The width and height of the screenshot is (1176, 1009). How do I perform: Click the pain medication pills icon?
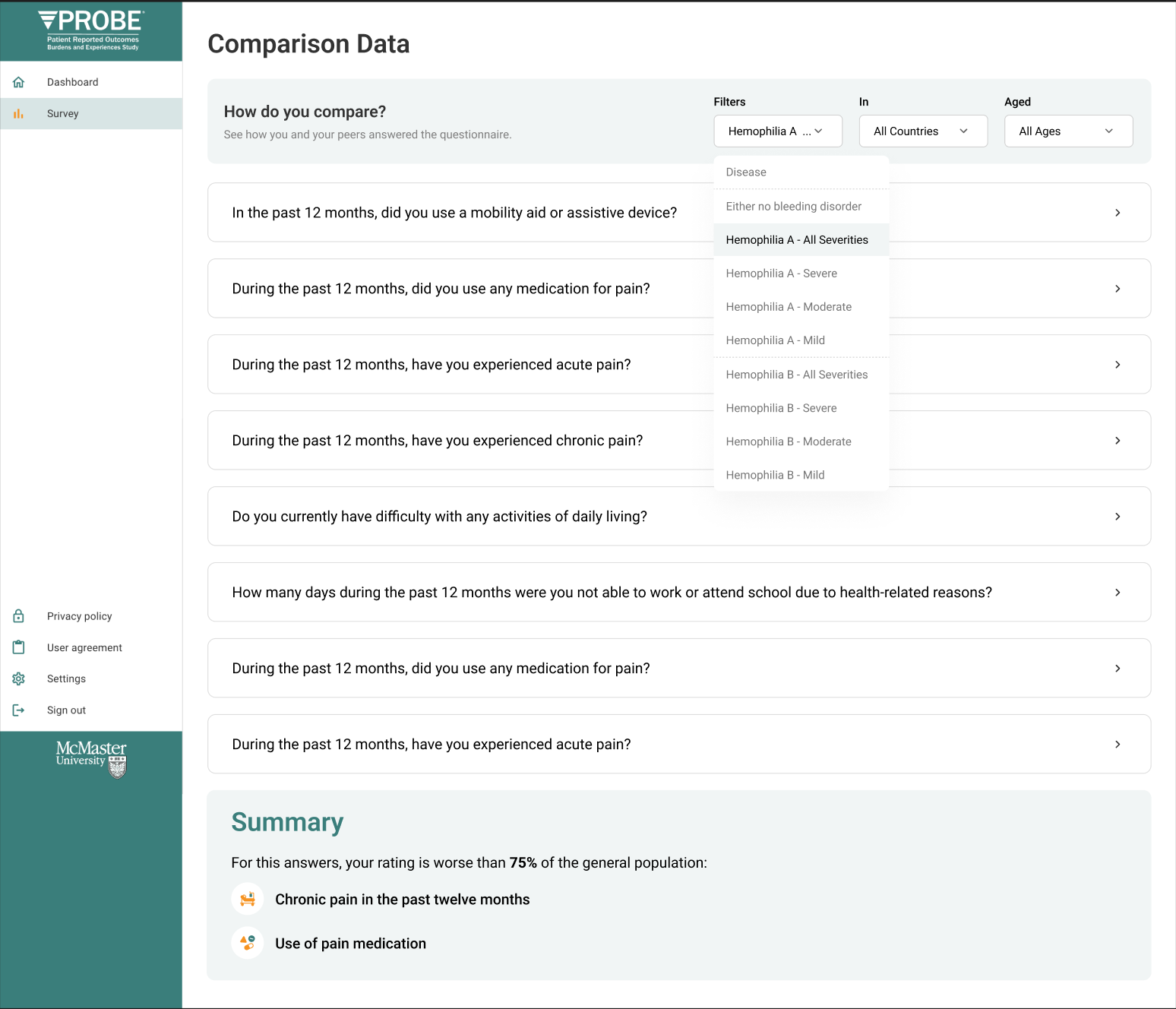pos(248,943)
